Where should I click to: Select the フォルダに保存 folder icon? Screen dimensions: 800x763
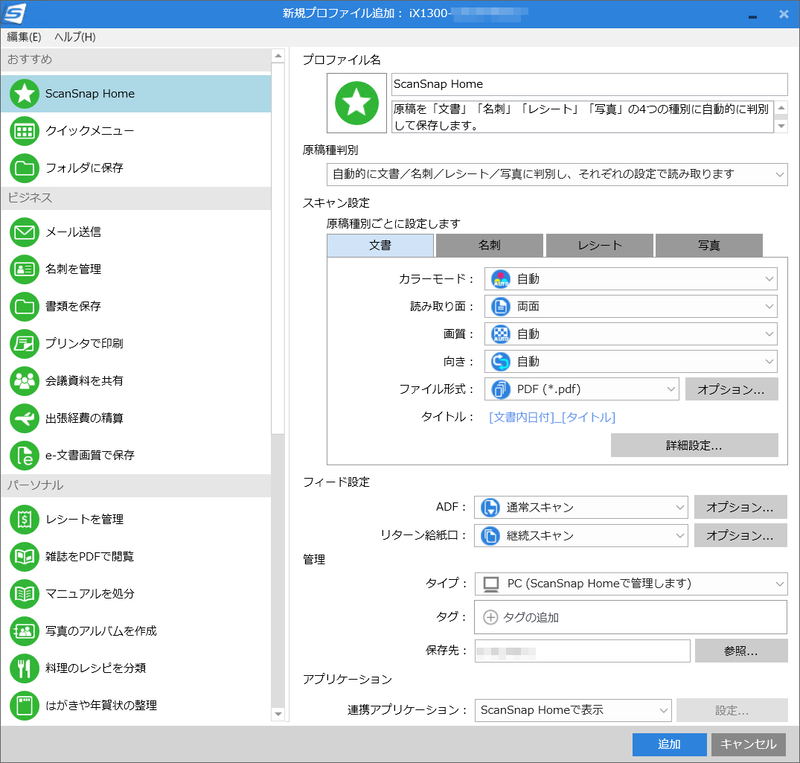(24, 168)
